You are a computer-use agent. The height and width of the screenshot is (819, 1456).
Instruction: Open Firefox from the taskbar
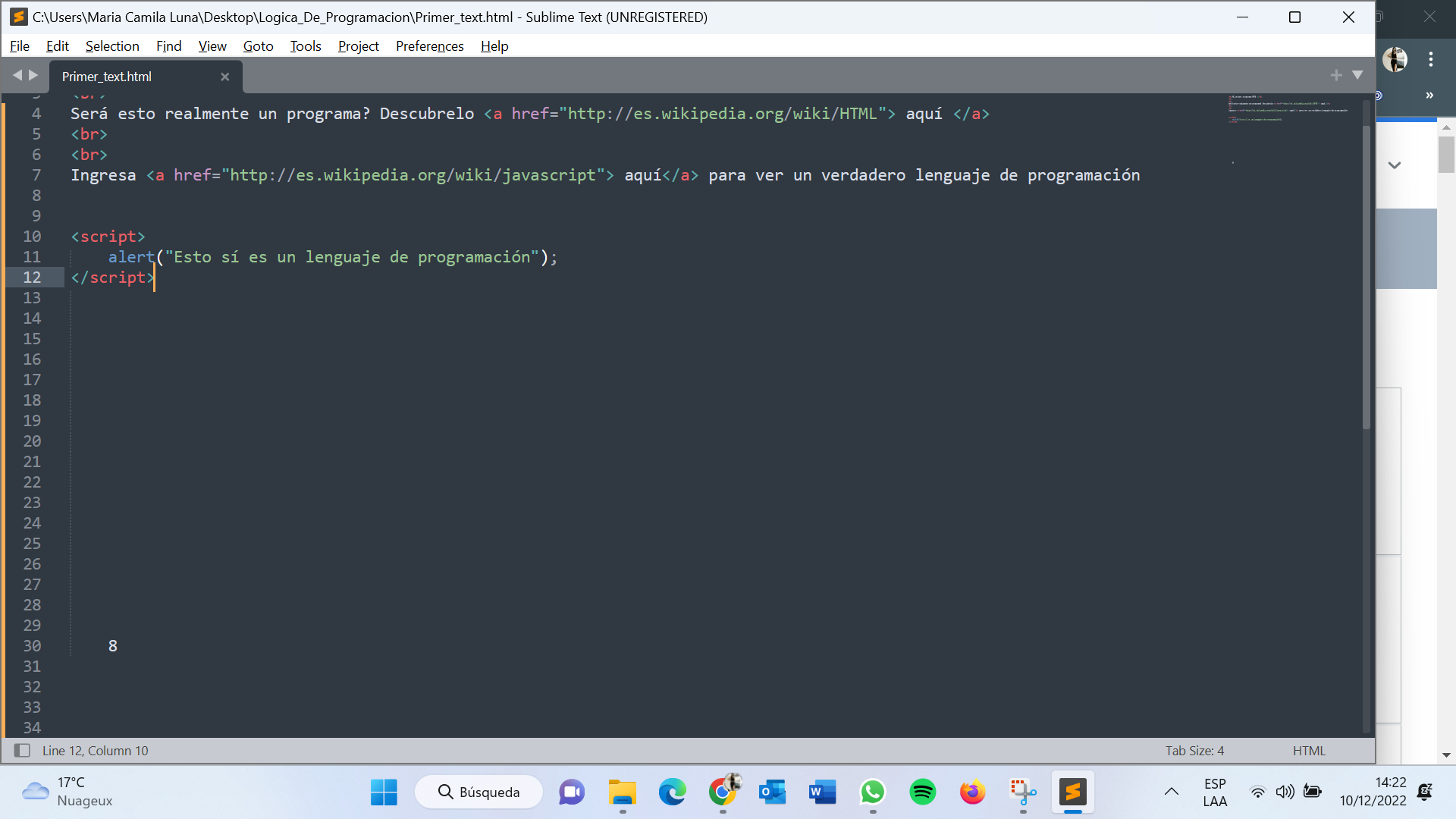(973, 792)
